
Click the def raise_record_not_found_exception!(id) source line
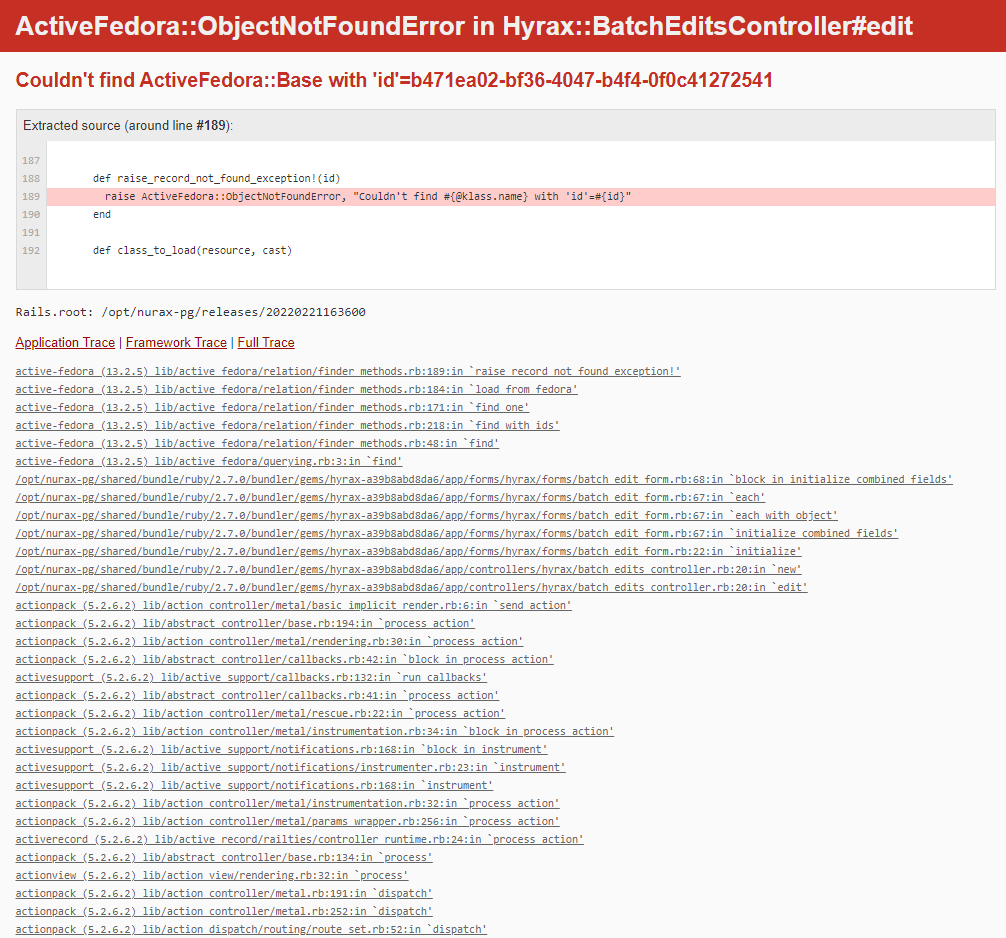coord(216,178)
